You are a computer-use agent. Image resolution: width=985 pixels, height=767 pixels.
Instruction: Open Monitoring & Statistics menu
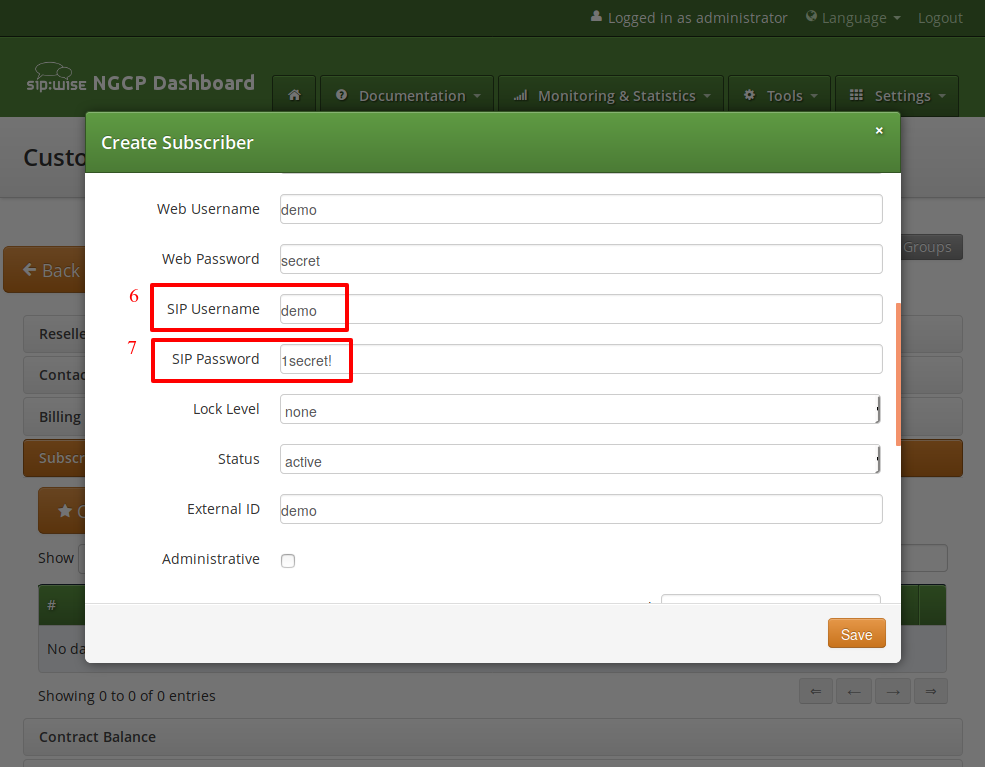611,96
